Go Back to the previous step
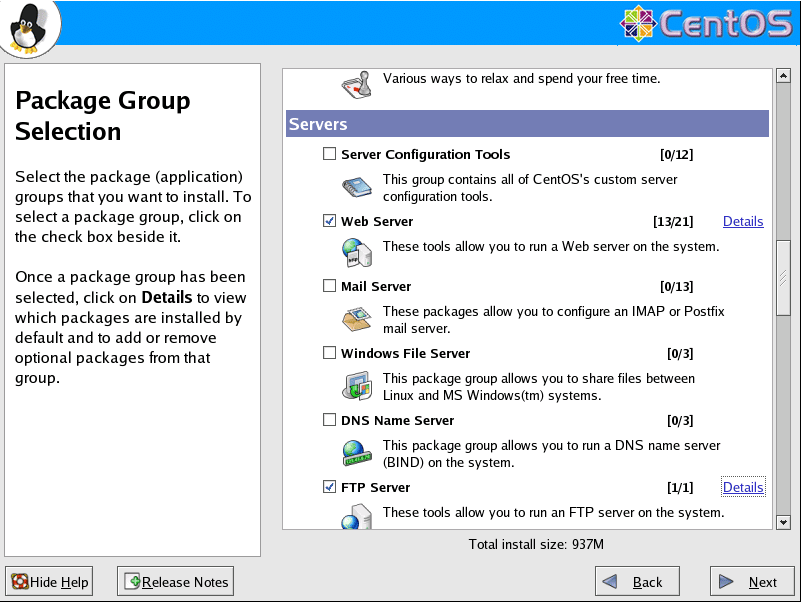 [637, 581]
